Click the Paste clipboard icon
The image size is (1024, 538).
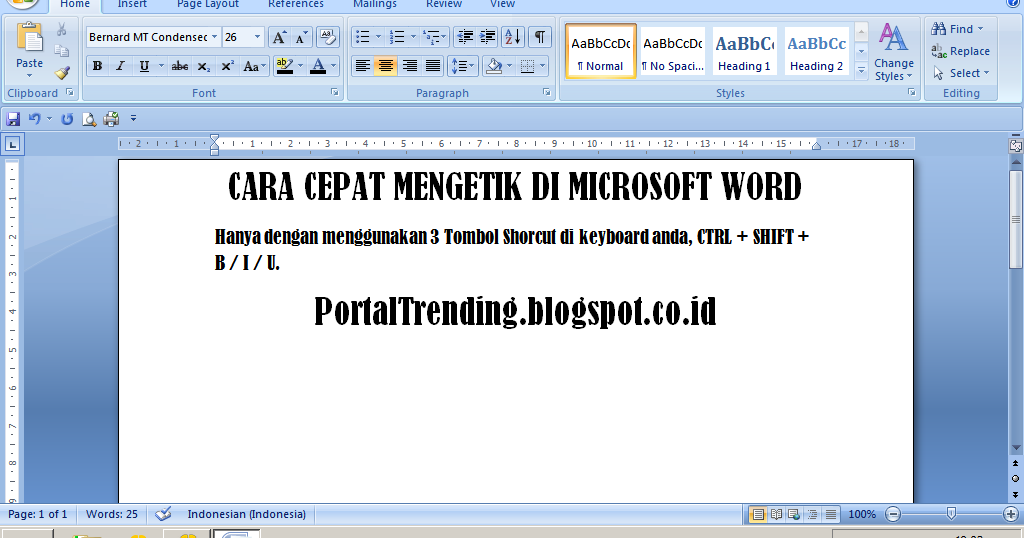[x=29, y=38]
